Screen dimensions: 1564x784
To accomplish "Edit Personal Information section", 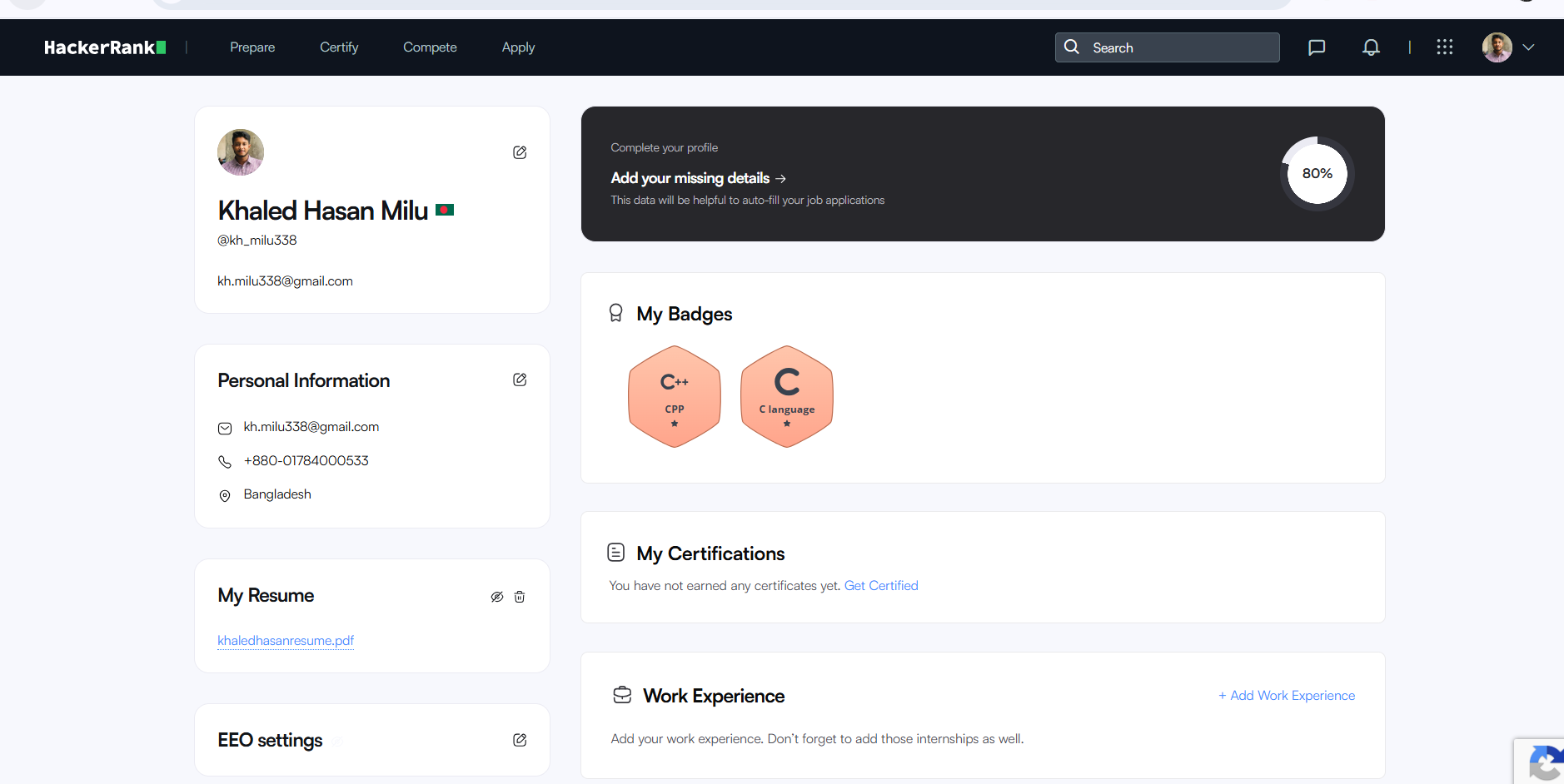I will pos(520,380).
